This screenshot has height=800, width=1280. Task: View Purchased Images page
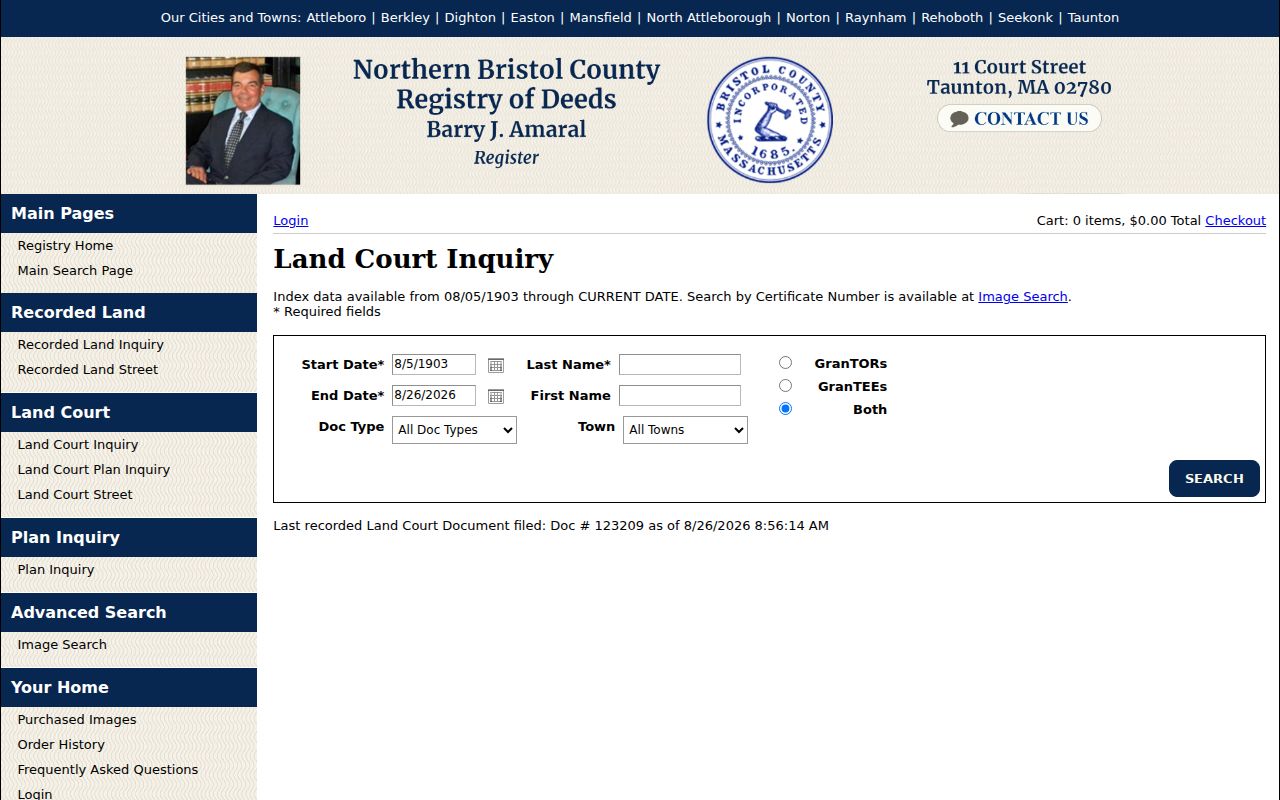click(76, 720)
